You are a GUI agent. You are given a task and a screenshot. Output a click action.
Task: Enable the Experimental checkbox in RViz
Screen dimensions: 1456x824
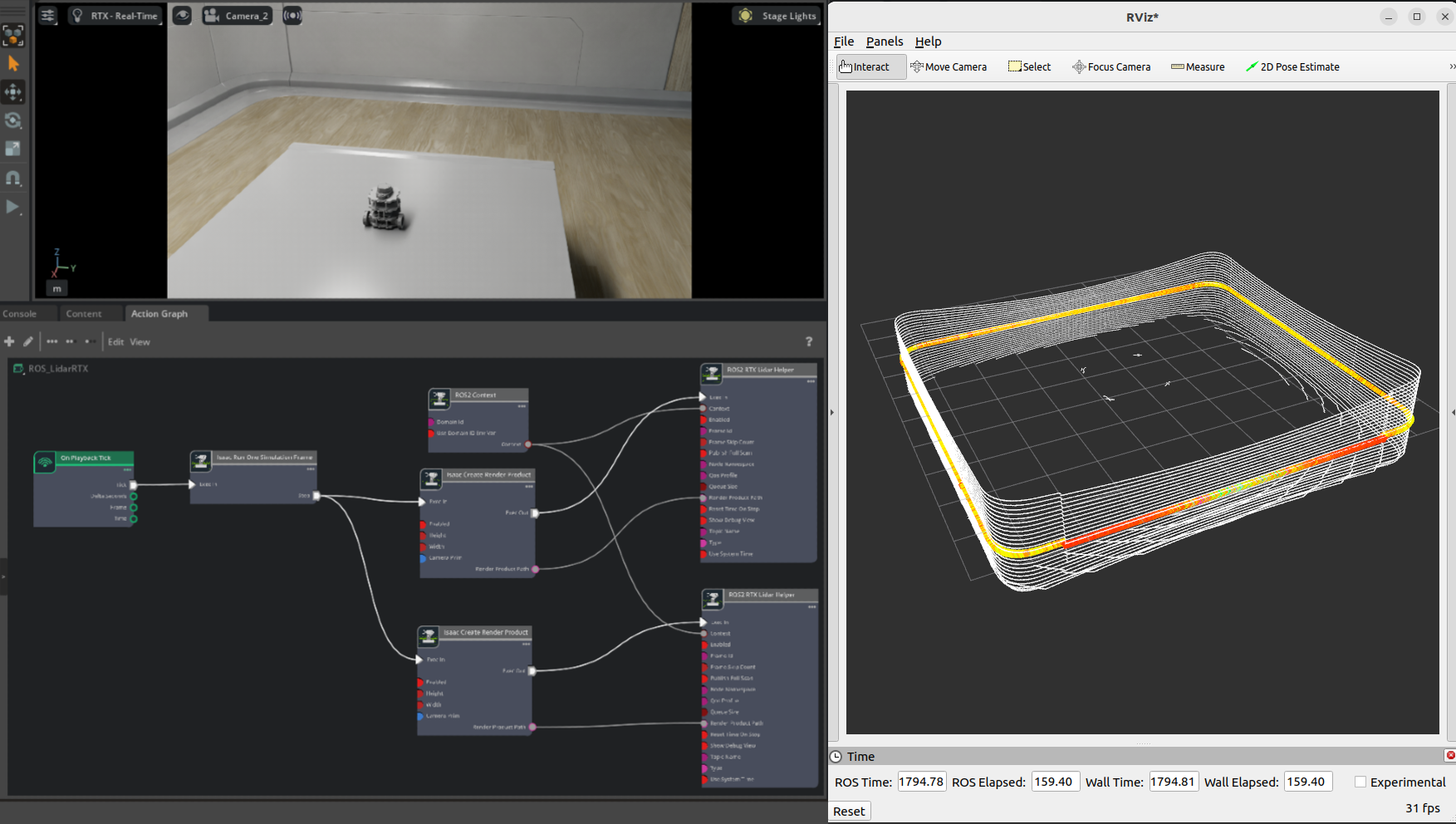pyautogui.click(x=1360, y=782)
